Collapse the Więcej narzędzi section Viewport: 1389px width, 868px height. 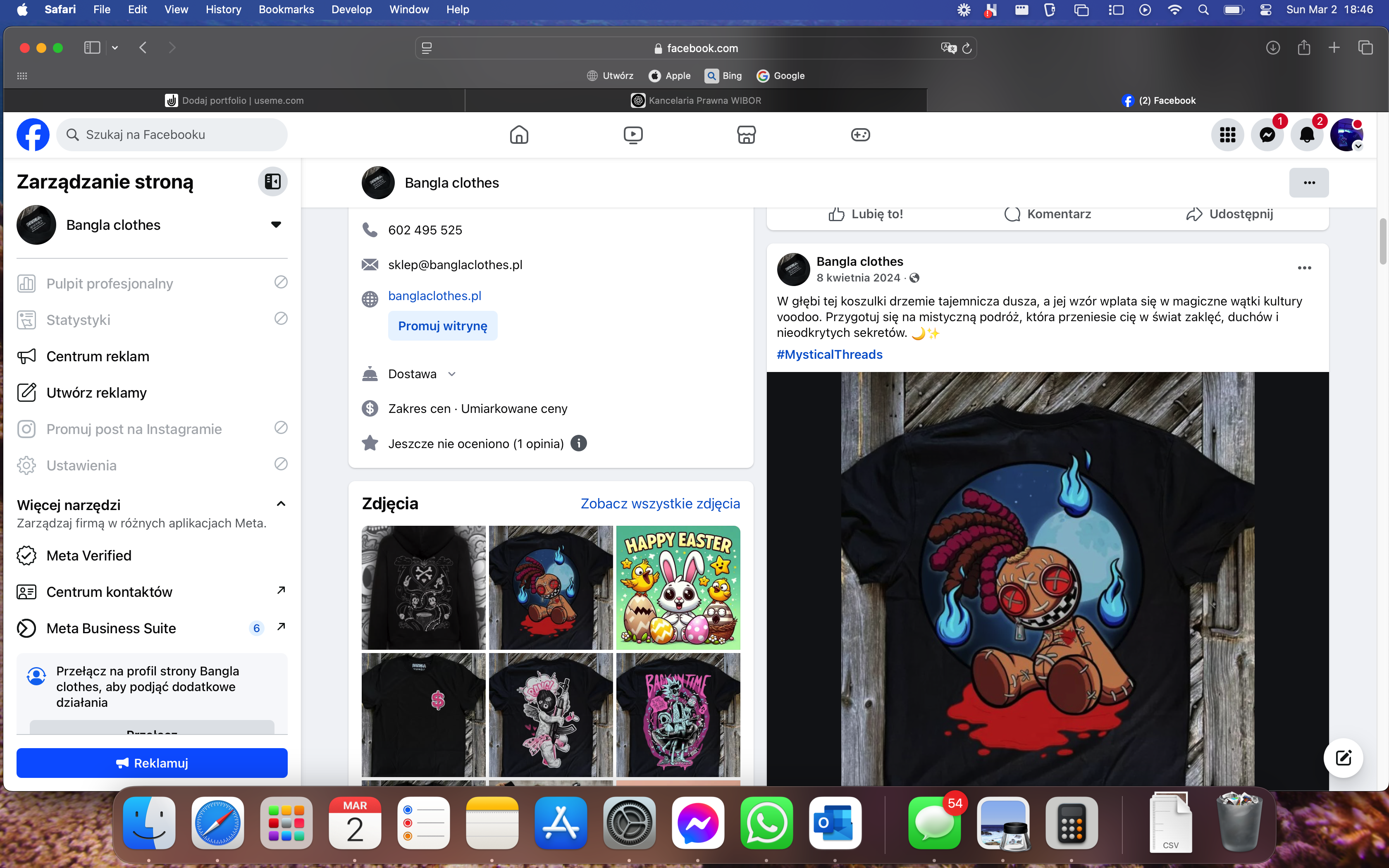click(281, 504)
